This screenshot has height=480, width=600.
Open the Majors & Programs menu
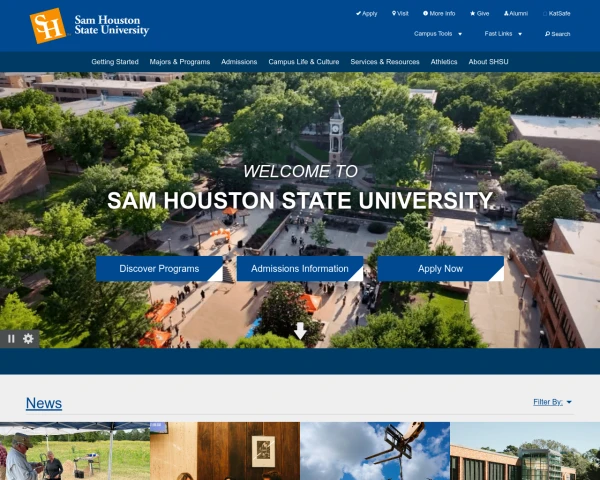(180, 62)
